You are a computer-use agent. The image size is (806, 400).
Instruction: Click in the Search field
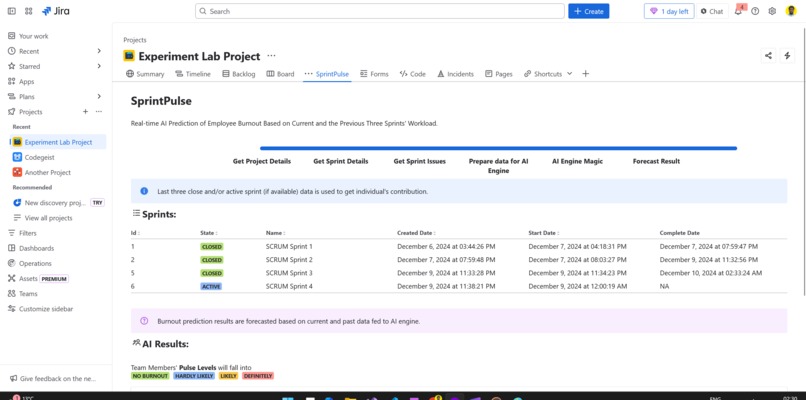(380, 11)
